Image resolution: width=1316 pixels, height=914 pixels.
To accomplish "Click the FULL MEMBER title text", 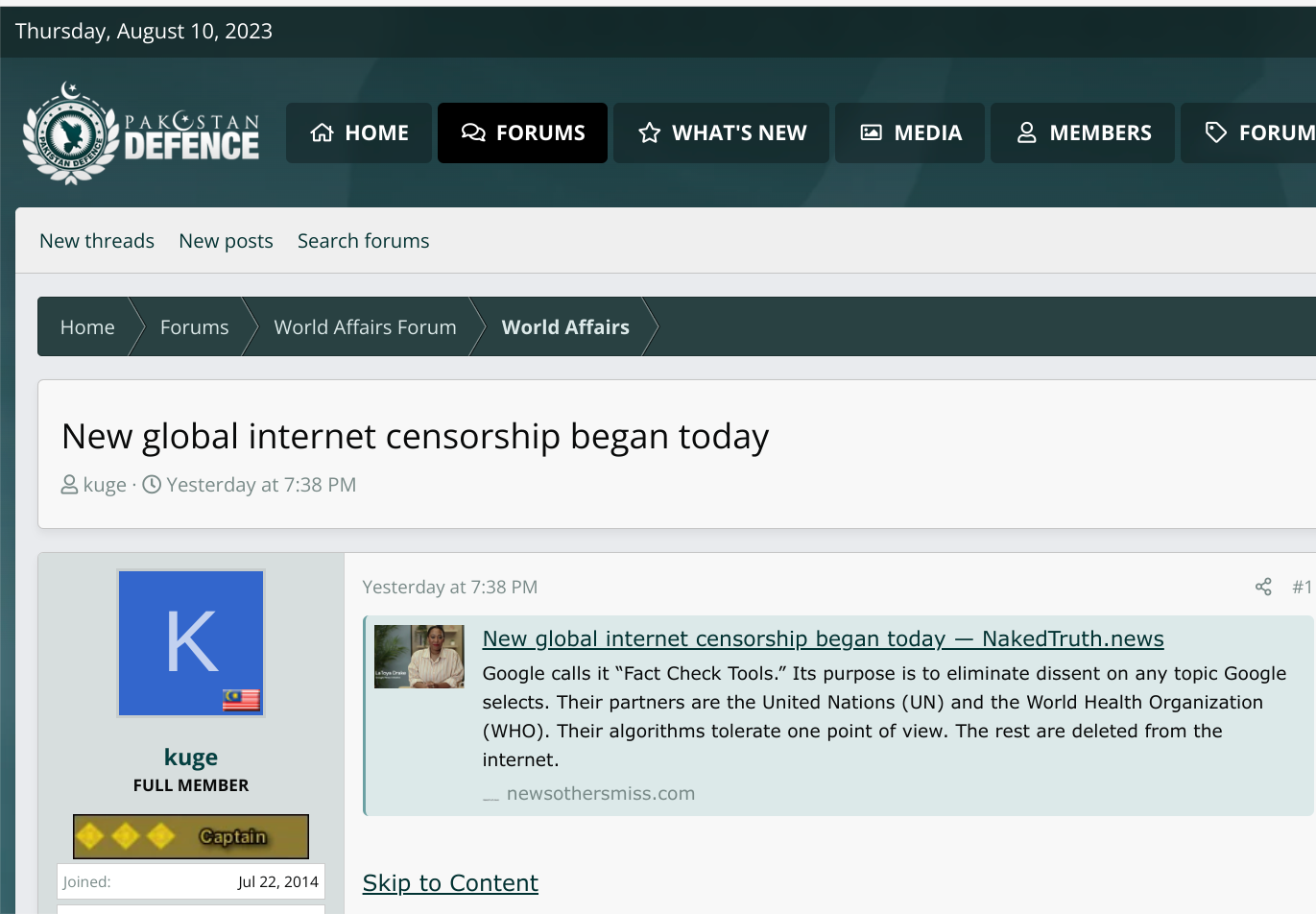I will [x=191, y=785].
